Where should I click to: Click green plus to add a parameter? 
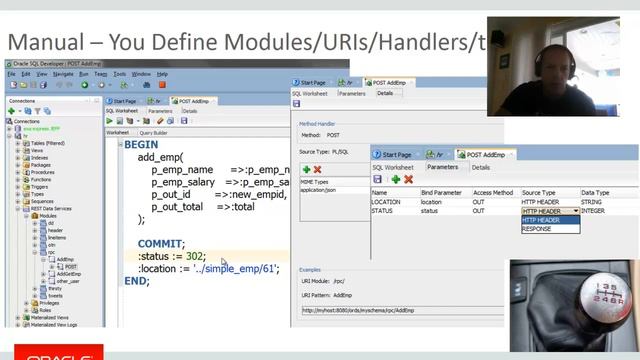396,179
